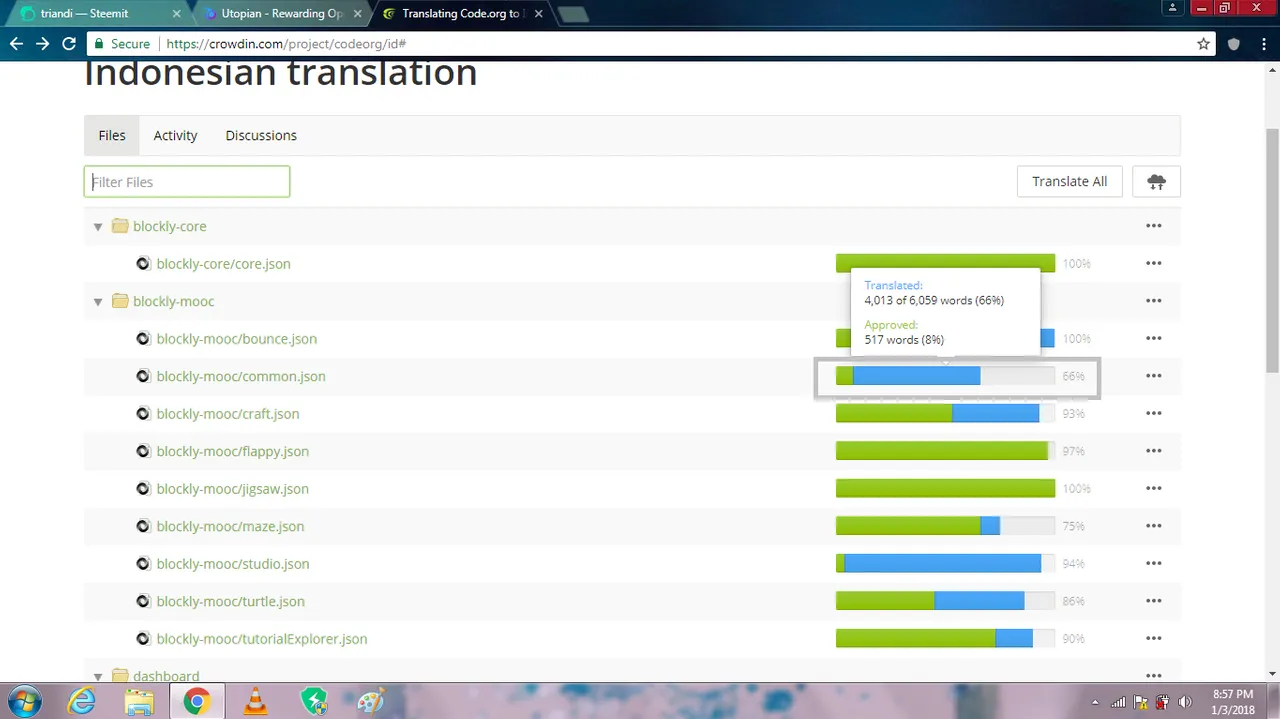Open options menu for turtle.json row

point(1154,601)
